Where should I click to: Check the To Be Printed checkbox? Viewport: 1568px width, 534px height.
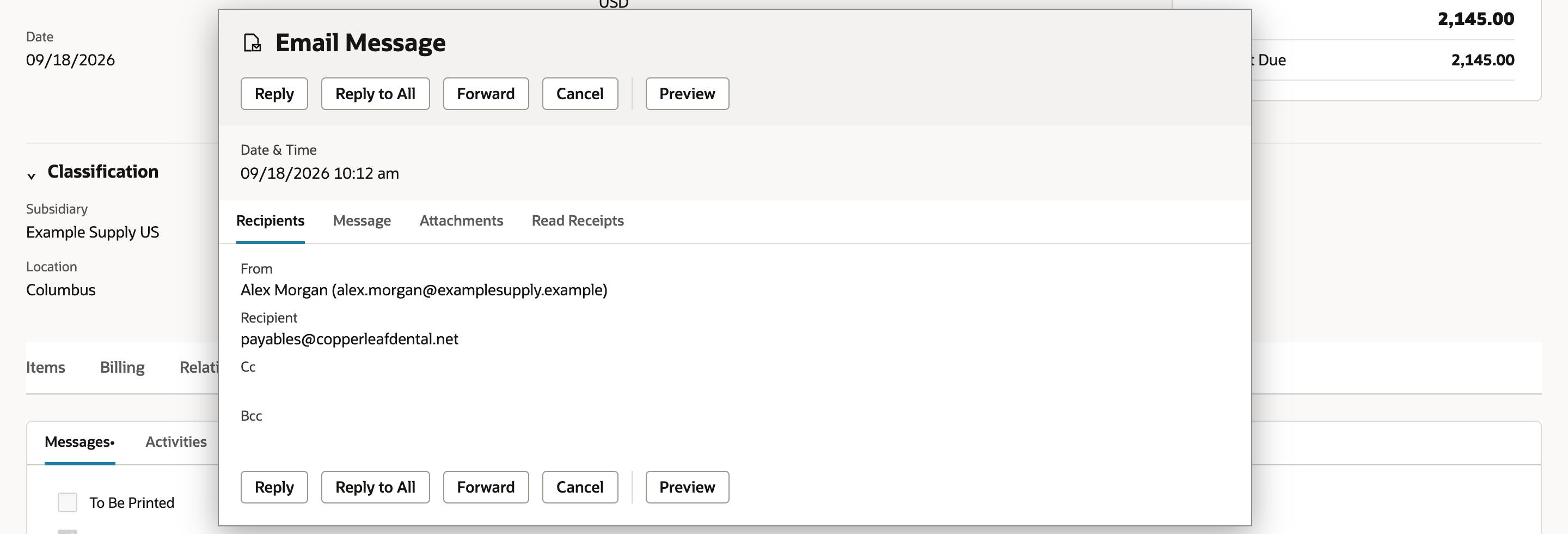pyautogui.click(x=68, y=502)
